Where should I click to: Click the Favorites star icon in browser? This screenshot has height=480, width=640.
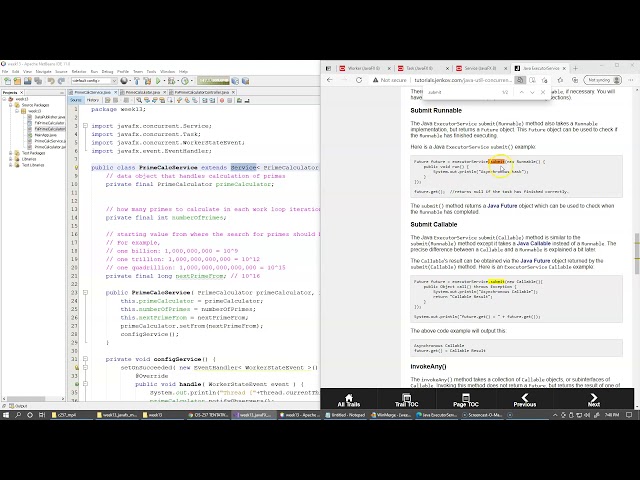click(560, 80)
